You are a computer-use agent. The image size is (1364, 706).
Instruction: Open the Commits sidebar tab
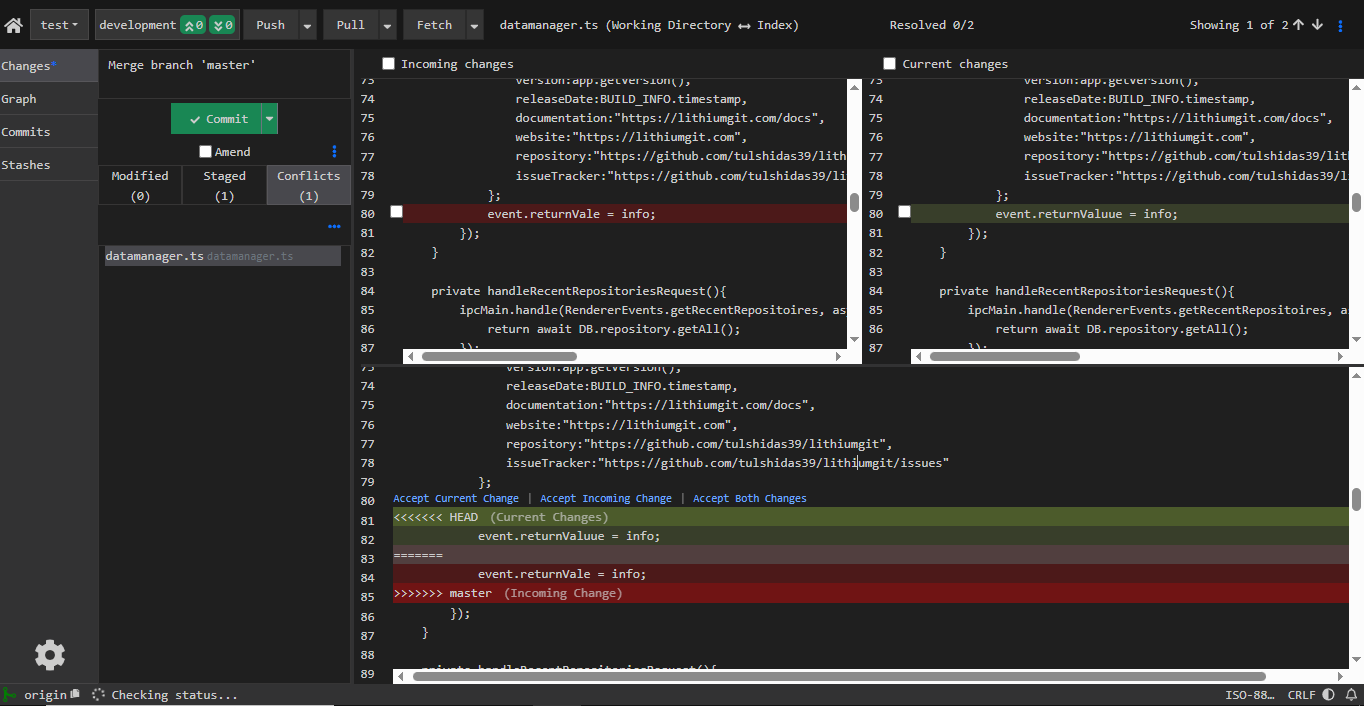point(49,132)
